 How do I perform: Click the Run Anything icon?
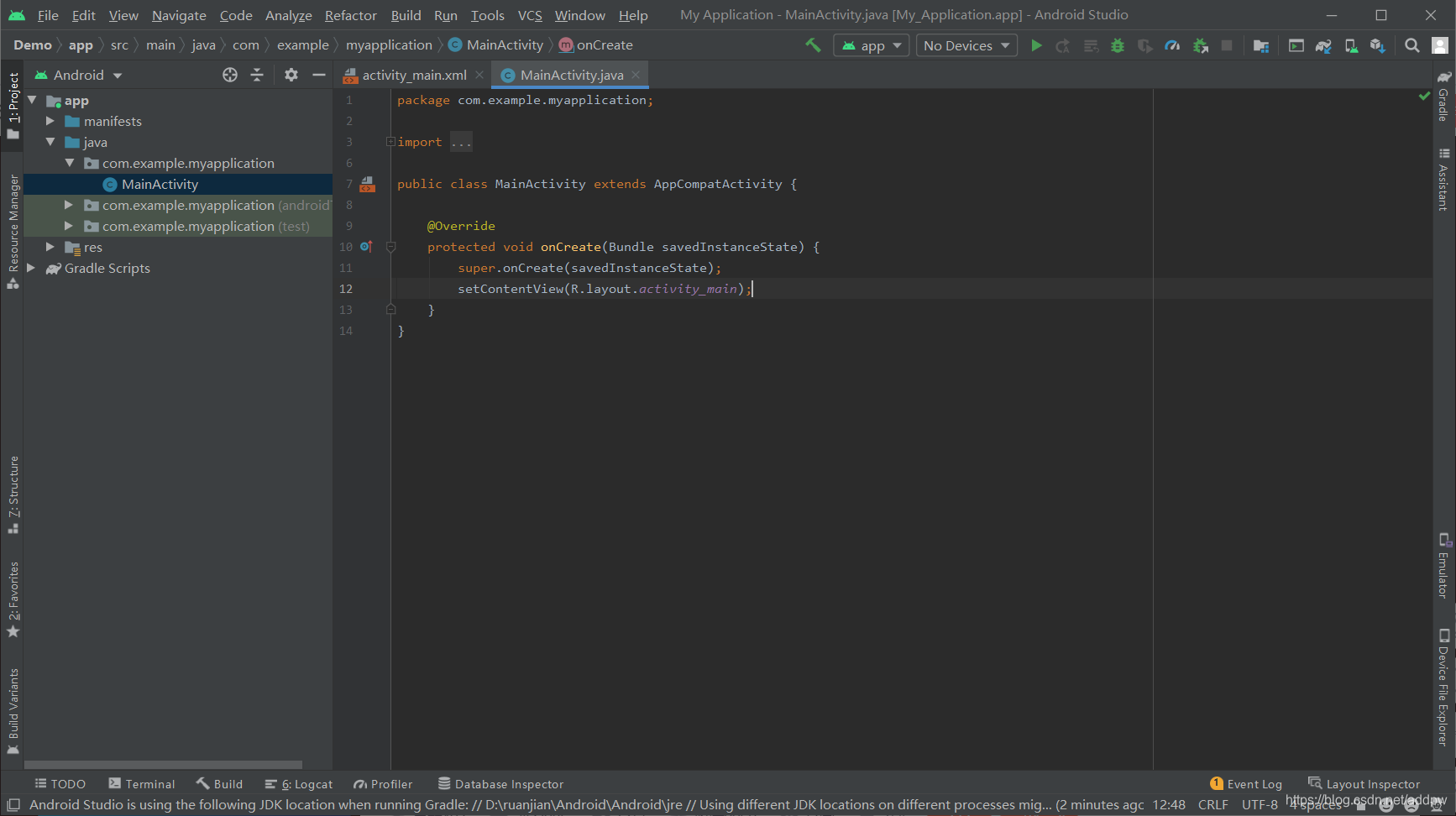(1296, 45)
